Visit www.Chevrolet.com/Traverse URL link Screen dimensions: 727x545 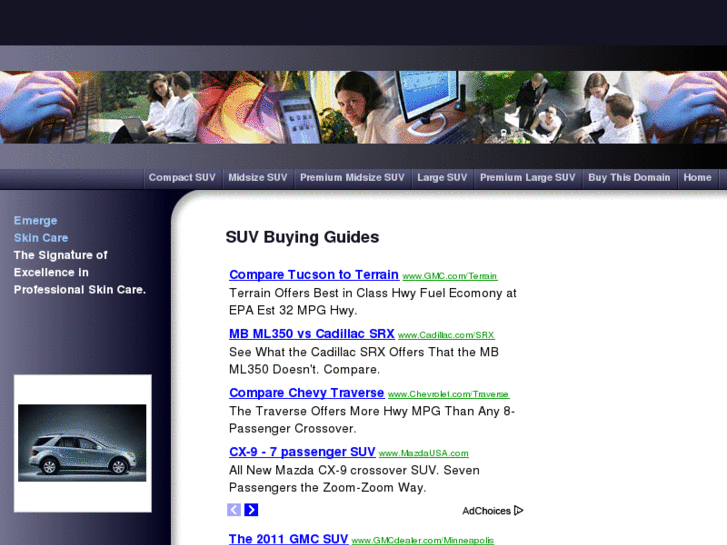(x=448, y=394)
